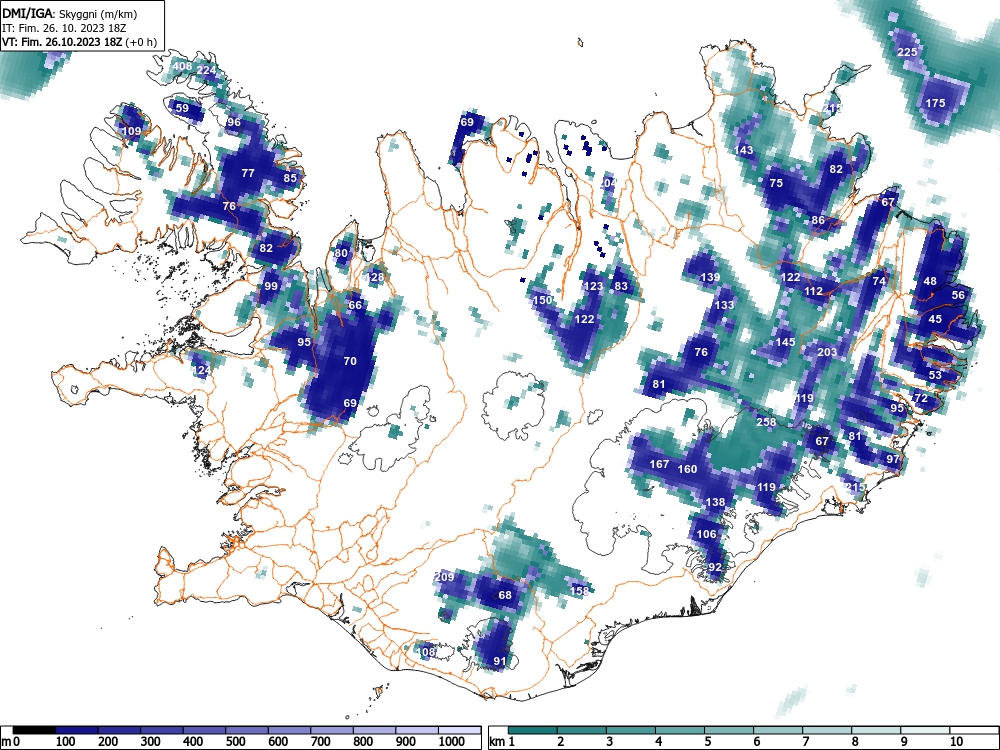
Task: Click the map value '53'
Action: click(935, 375)
